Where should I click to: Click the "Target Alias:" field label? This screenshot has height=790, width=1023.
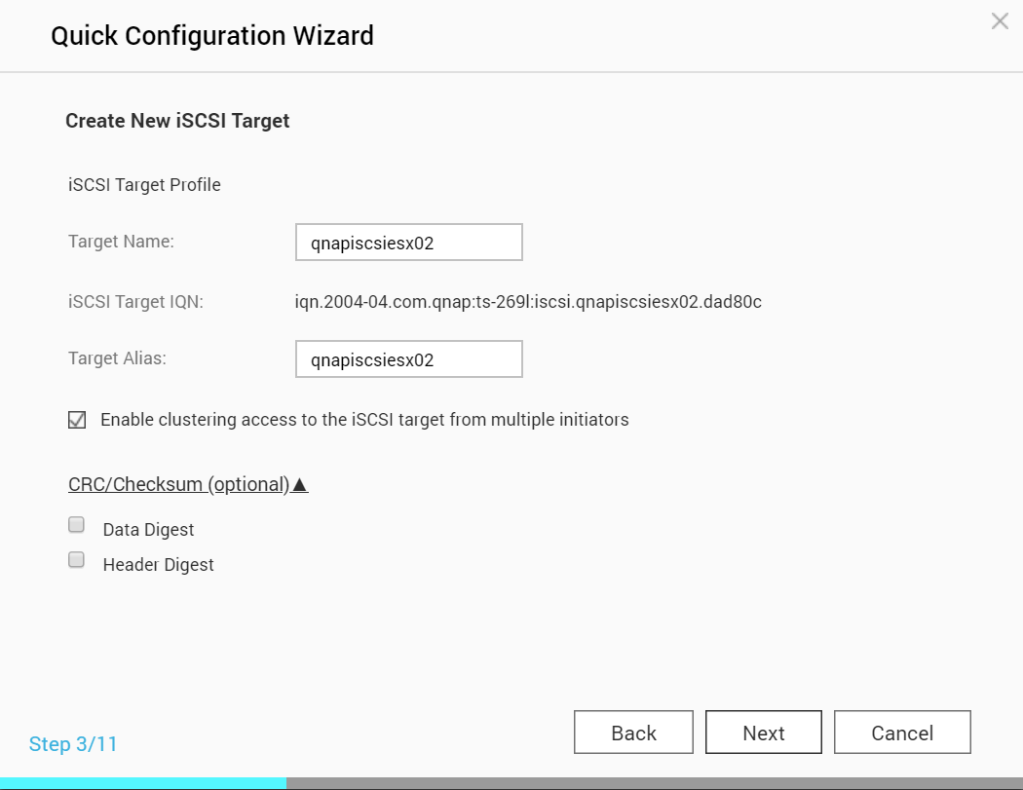pyautogui.click(x=117, y=358)
